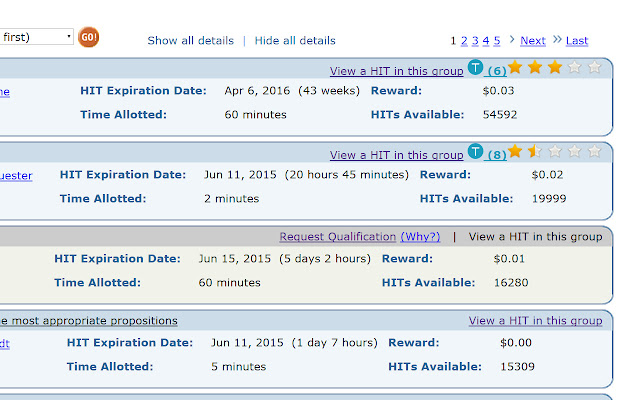Click the (Why?) qualification explanation link
This screenshot has width=640, height=400.
click(x=419, y=237)
